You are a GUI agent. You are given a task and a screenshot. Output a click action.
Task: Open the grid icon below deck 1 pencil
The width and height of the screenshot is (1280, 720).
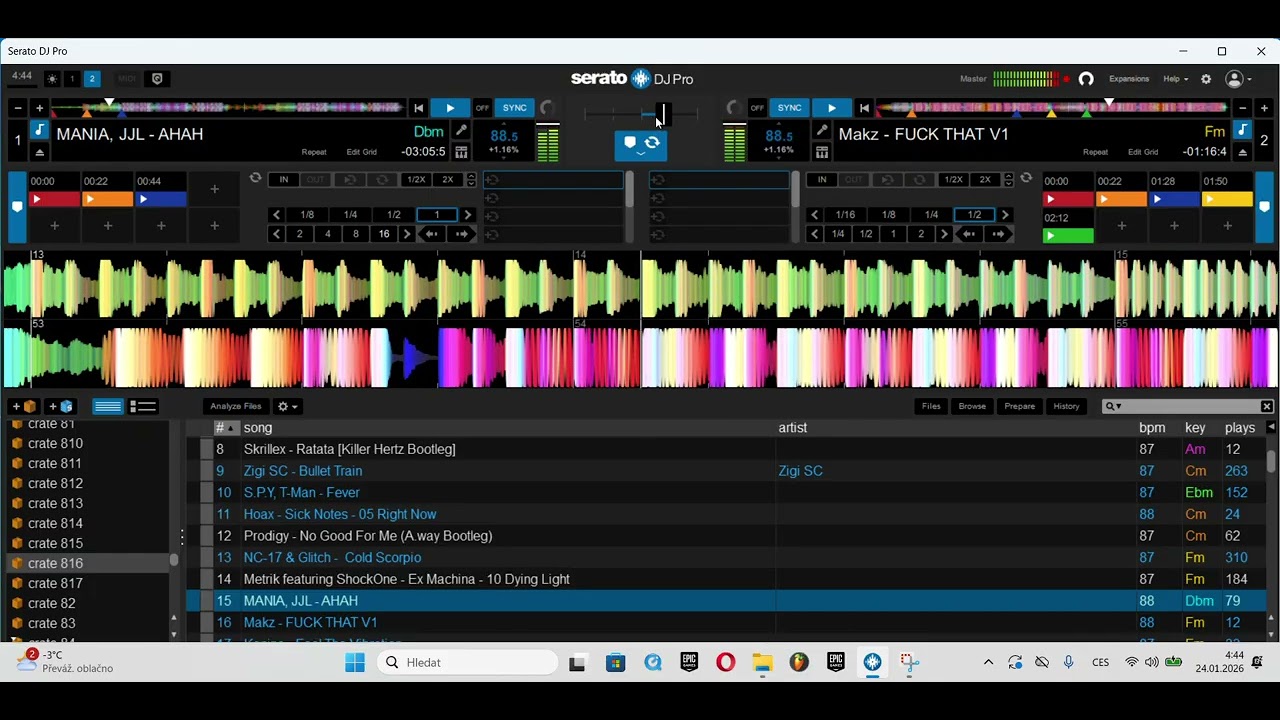461,152
